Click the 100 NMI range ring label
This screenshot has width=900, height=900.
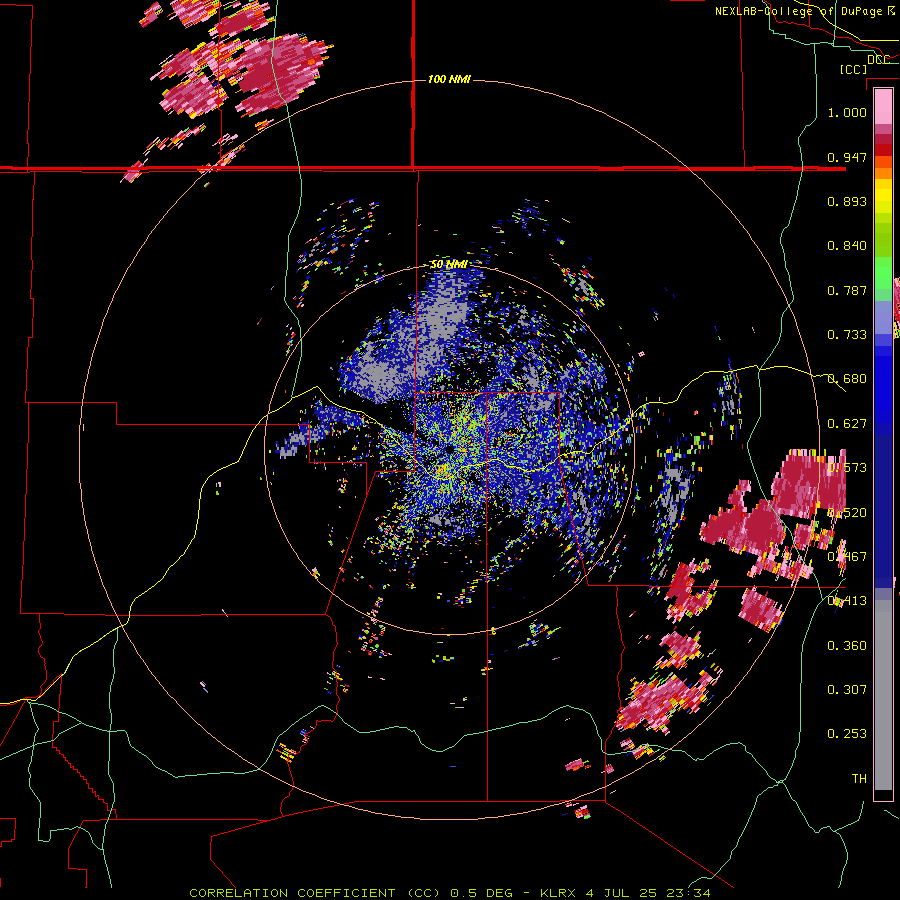[x=449, y=79]
